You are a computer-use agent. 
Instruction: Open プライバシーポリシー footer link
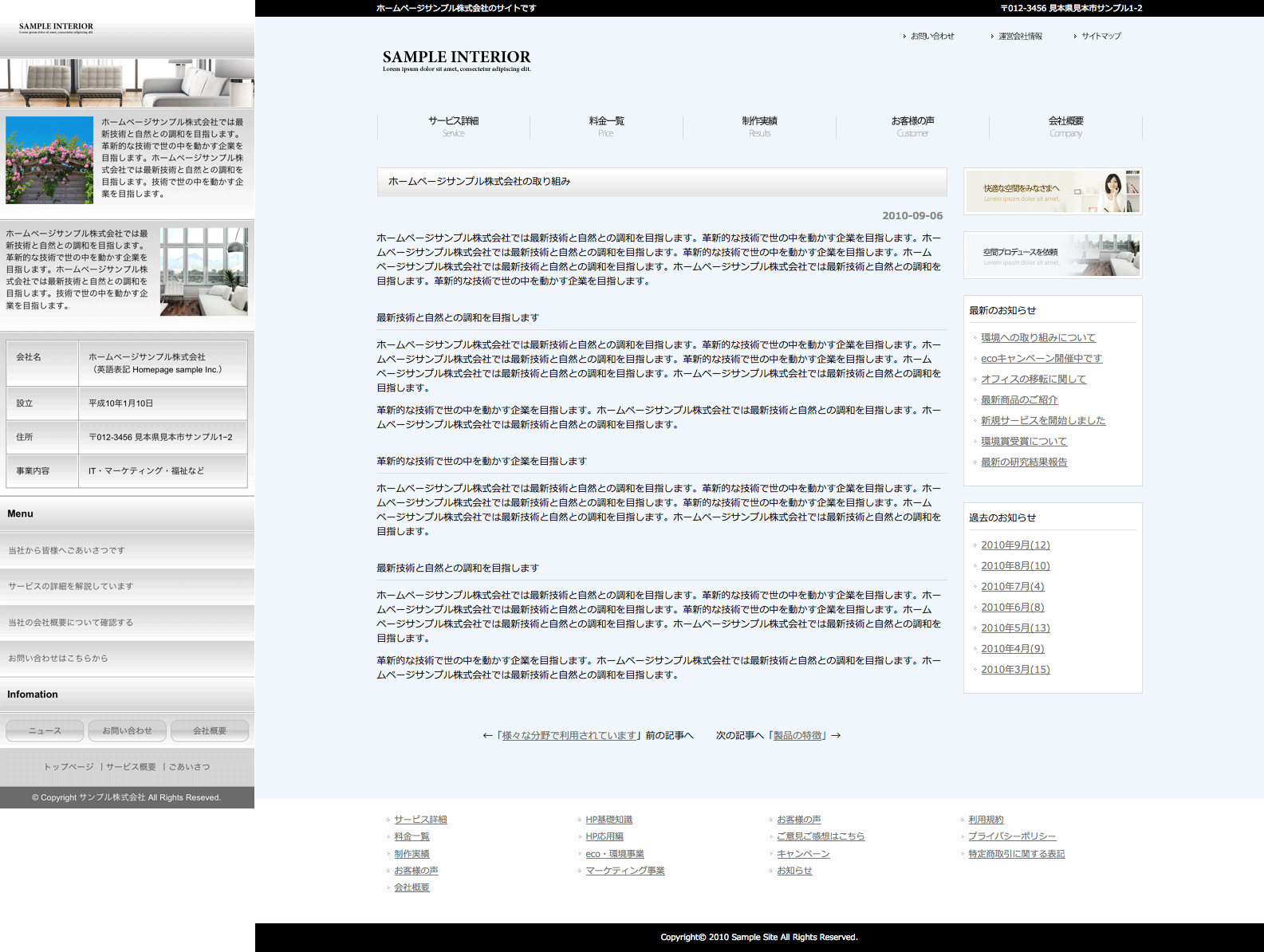(1012, 836)
